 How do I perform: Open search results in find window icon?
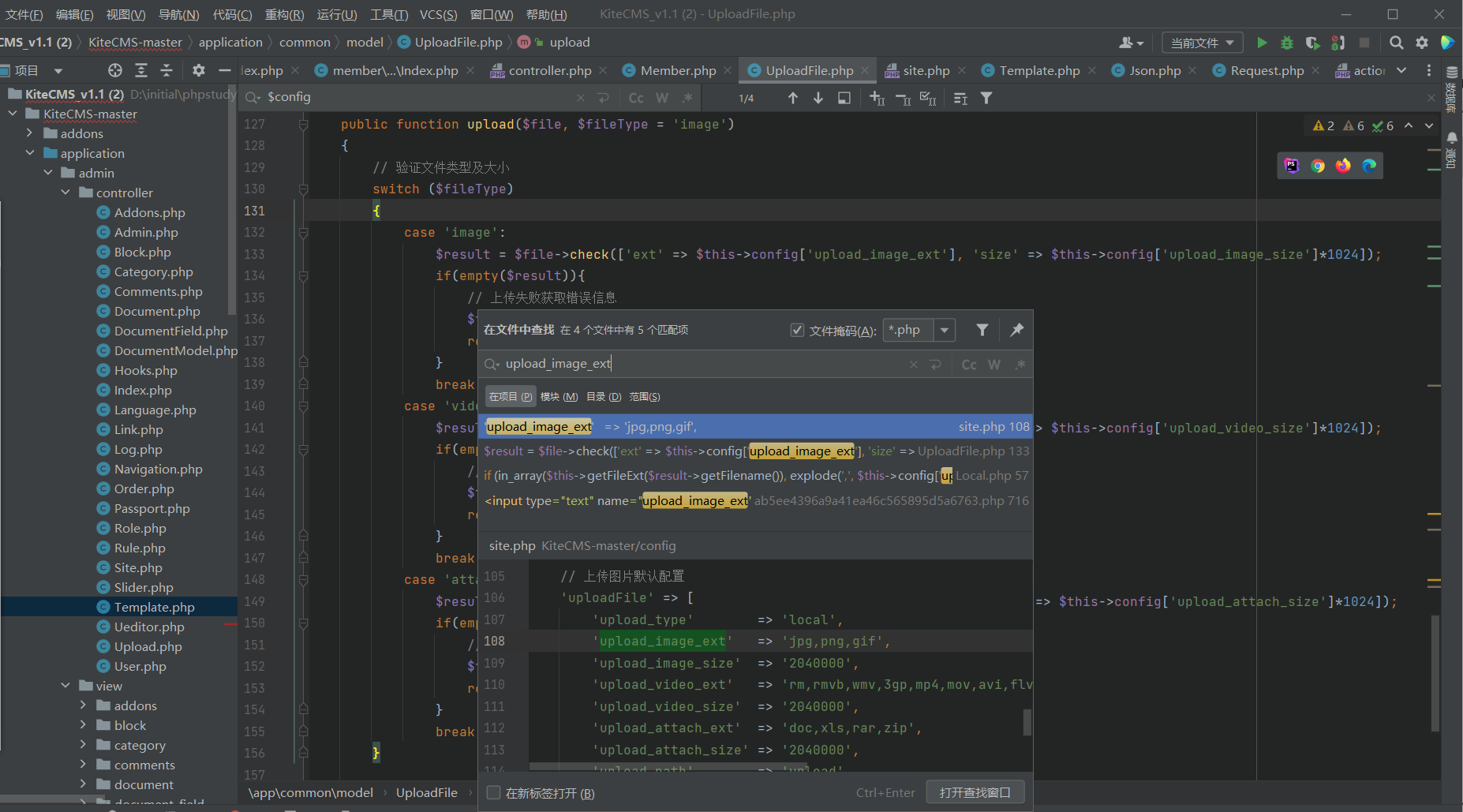[x=844, y=98]
